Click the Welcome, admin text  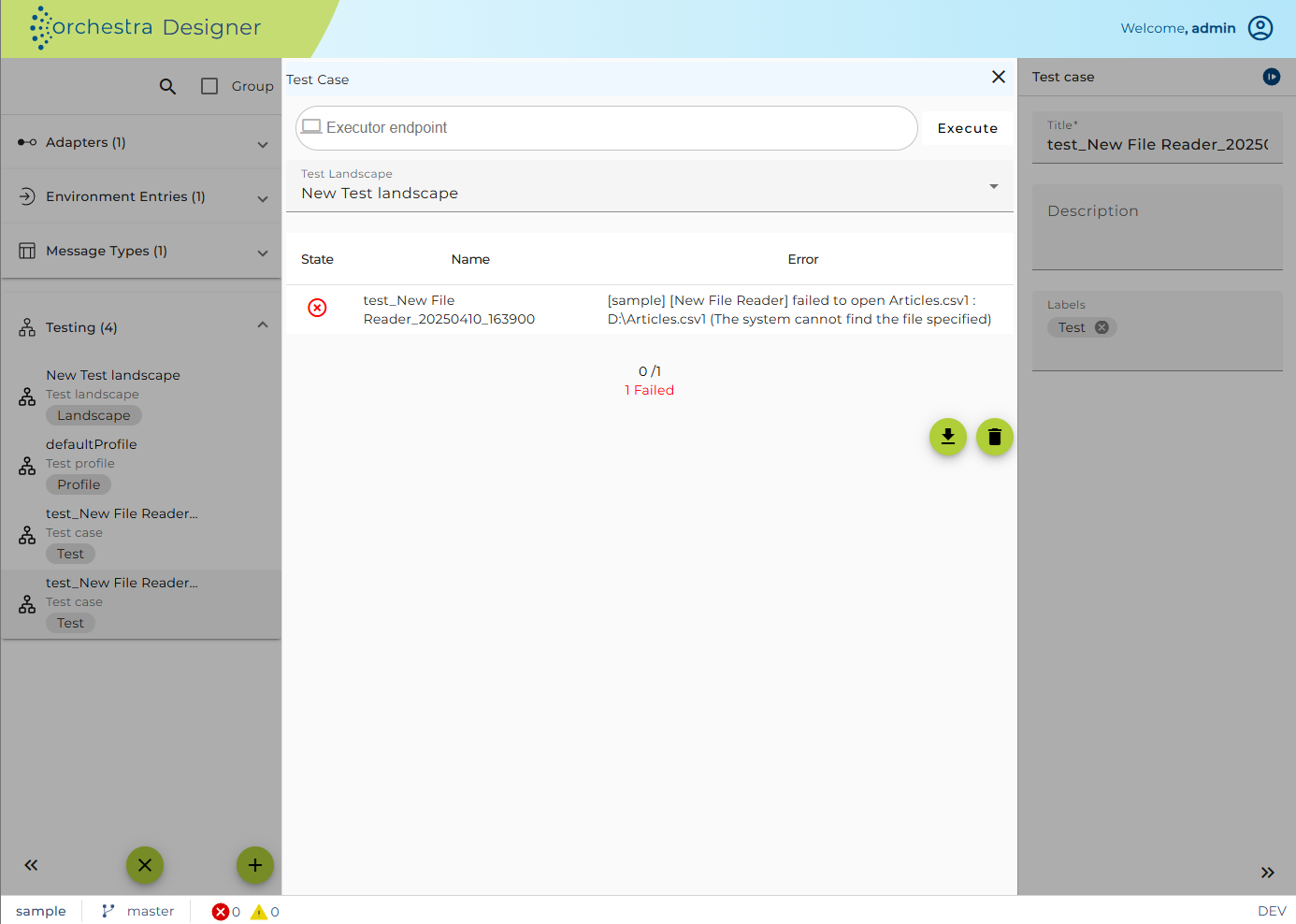click(x=1178, y=28)
